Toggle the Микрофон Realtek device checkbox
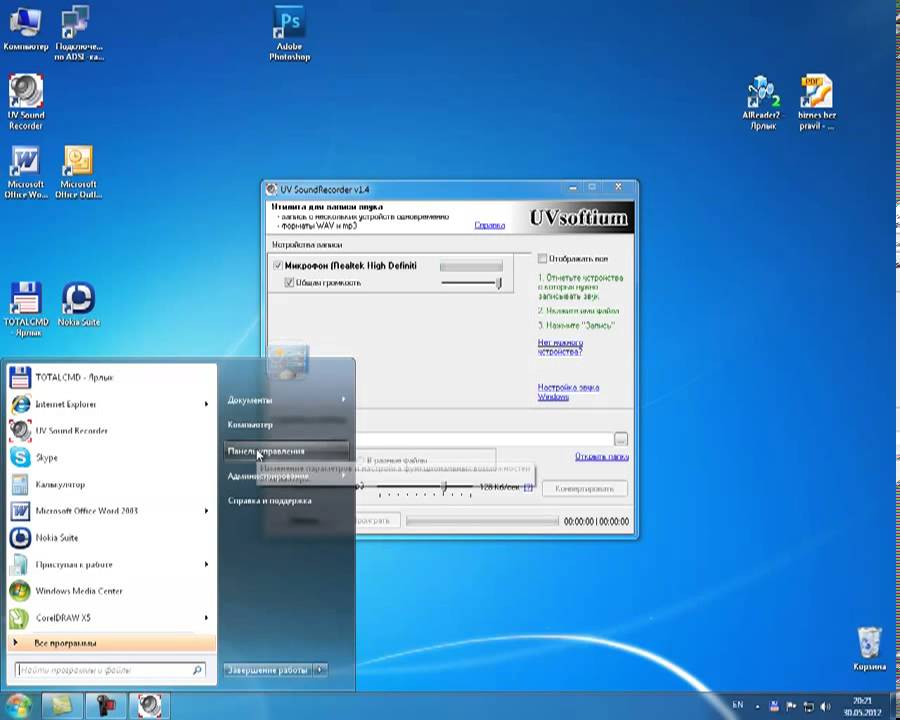Viewport: 900px width, 720px height. [278, 265]
